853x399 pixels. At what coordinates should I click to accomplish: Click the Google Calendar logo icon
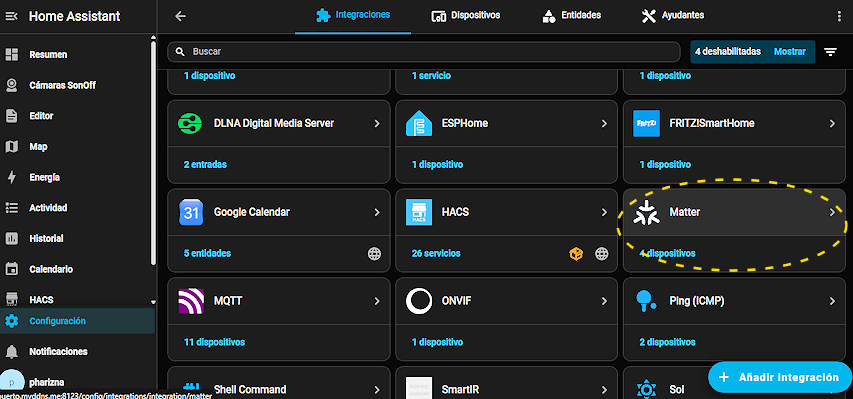click(191, 212)
